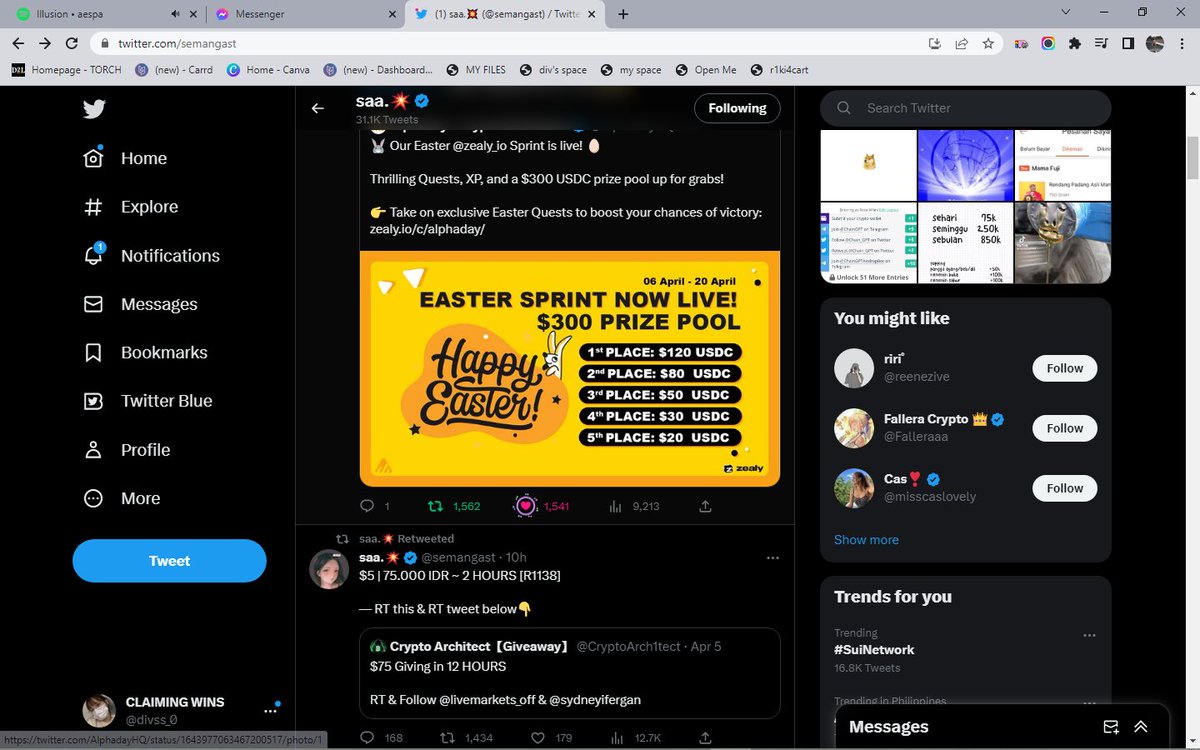Image resolution: width=1200 pixels, height=750 pixels.
Task: Share the $5 giveaway tweet
Action: point(705,738)
